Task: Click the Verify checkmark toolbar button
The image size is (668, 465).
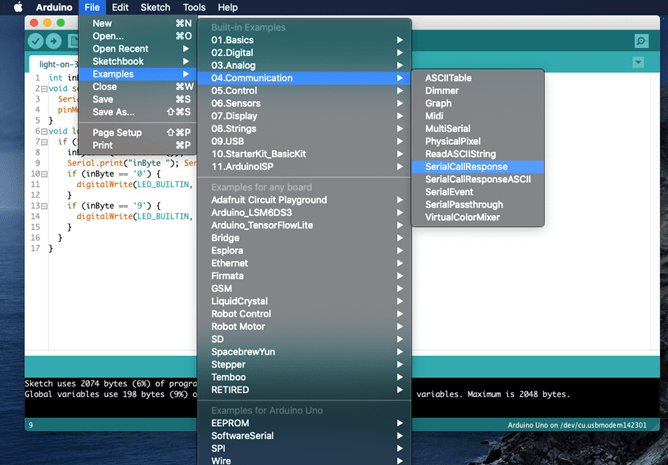Action: [36, 41]
